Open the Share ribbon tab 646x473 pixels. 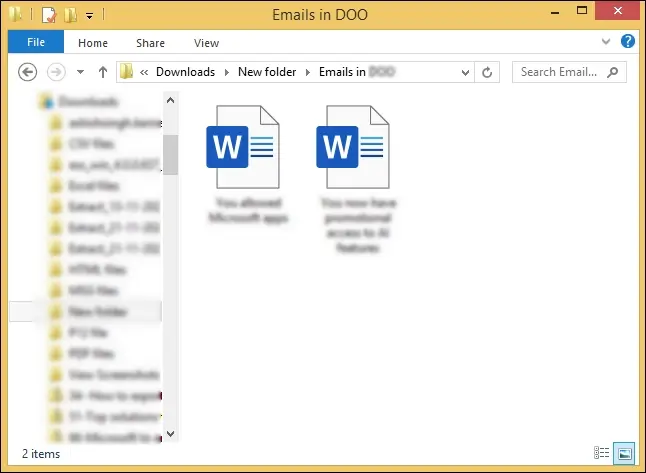coord(150,43)
